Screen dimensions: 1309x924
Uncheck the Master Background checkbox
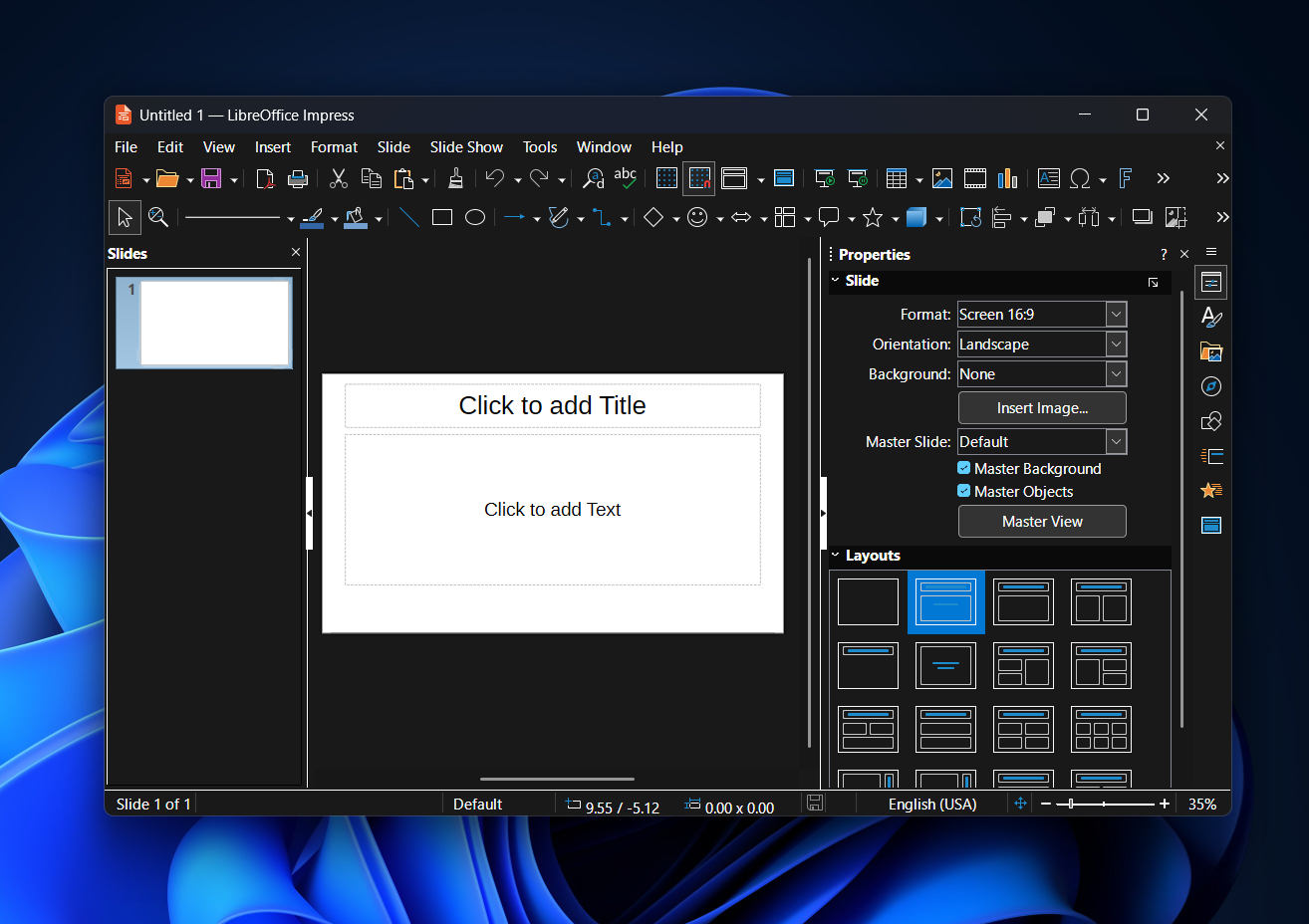tap(964, 468)
